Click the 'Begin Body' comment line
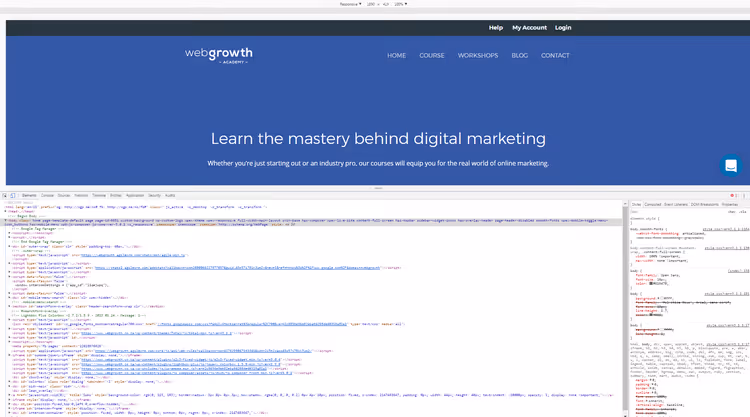750x417 pixels. coord(27,216)
